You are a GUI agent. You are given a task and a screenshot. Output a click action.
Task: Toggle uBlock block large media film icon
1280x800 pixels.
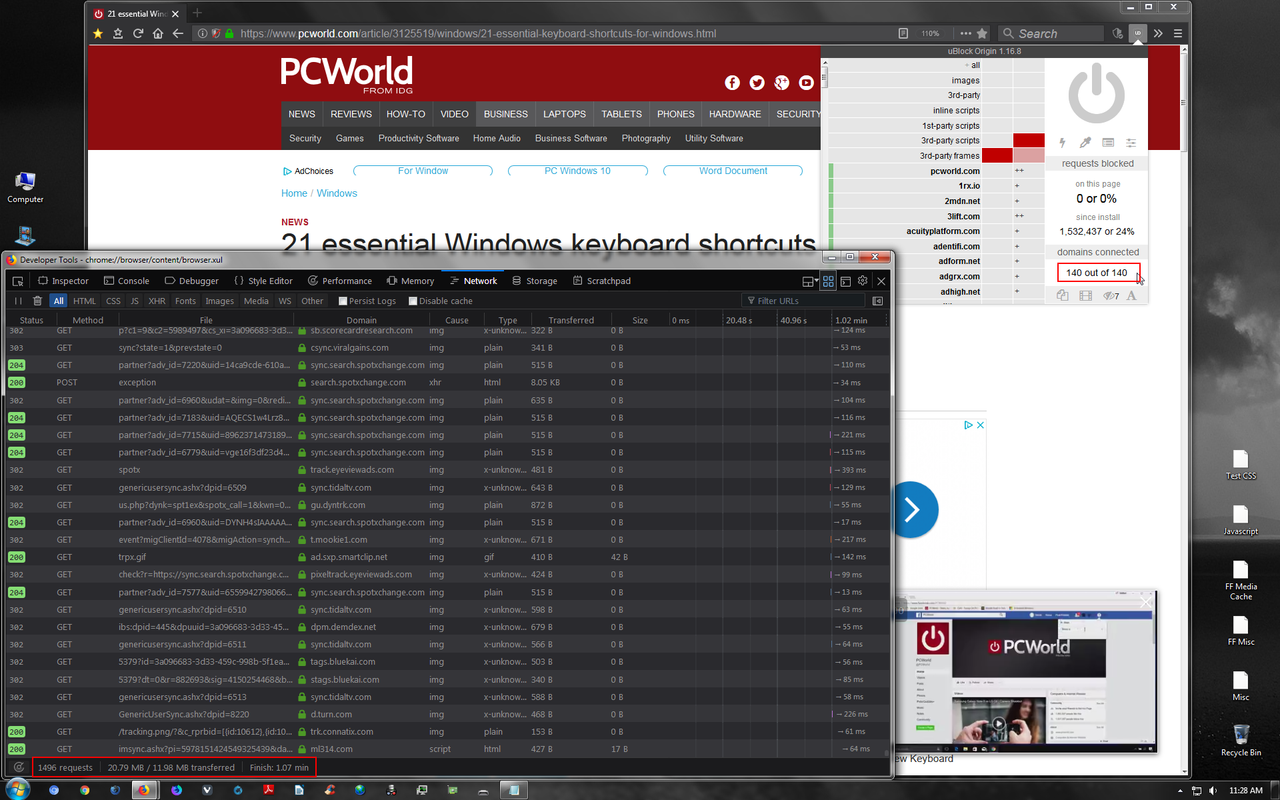click(1085, 295)
